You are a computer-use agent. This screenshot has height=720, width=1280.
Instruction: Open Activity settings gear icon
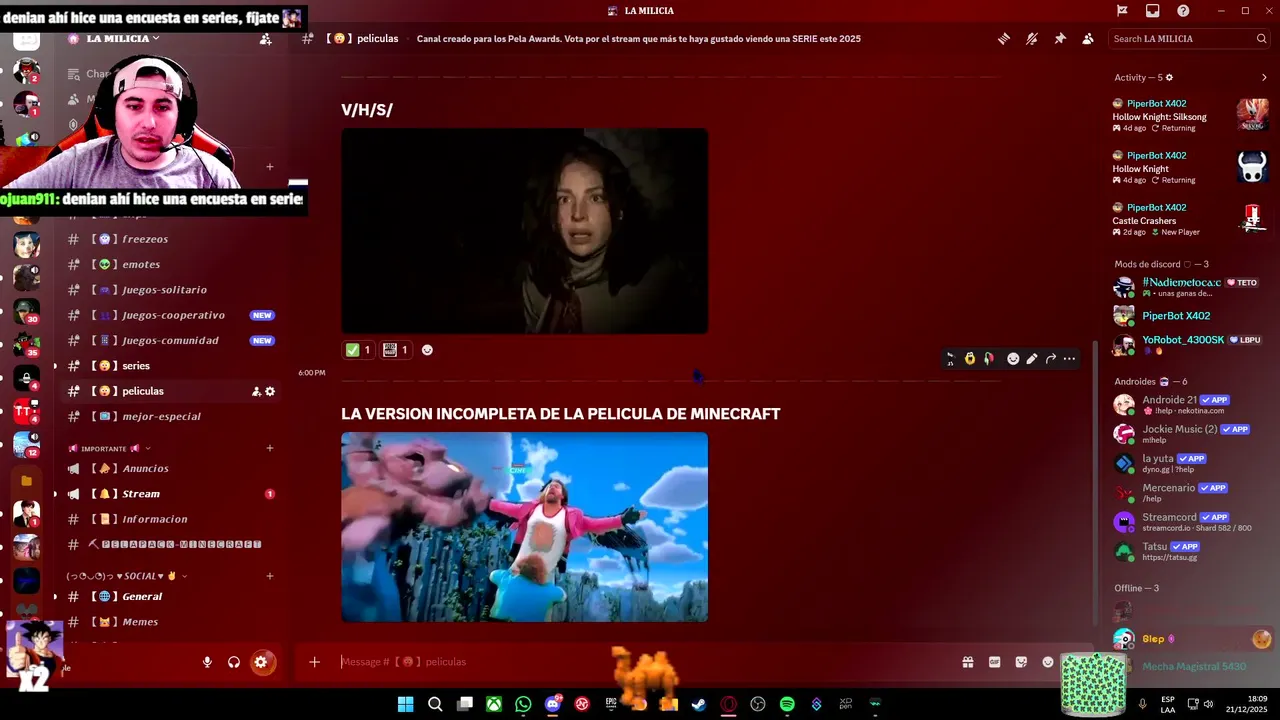[1169, 78]
